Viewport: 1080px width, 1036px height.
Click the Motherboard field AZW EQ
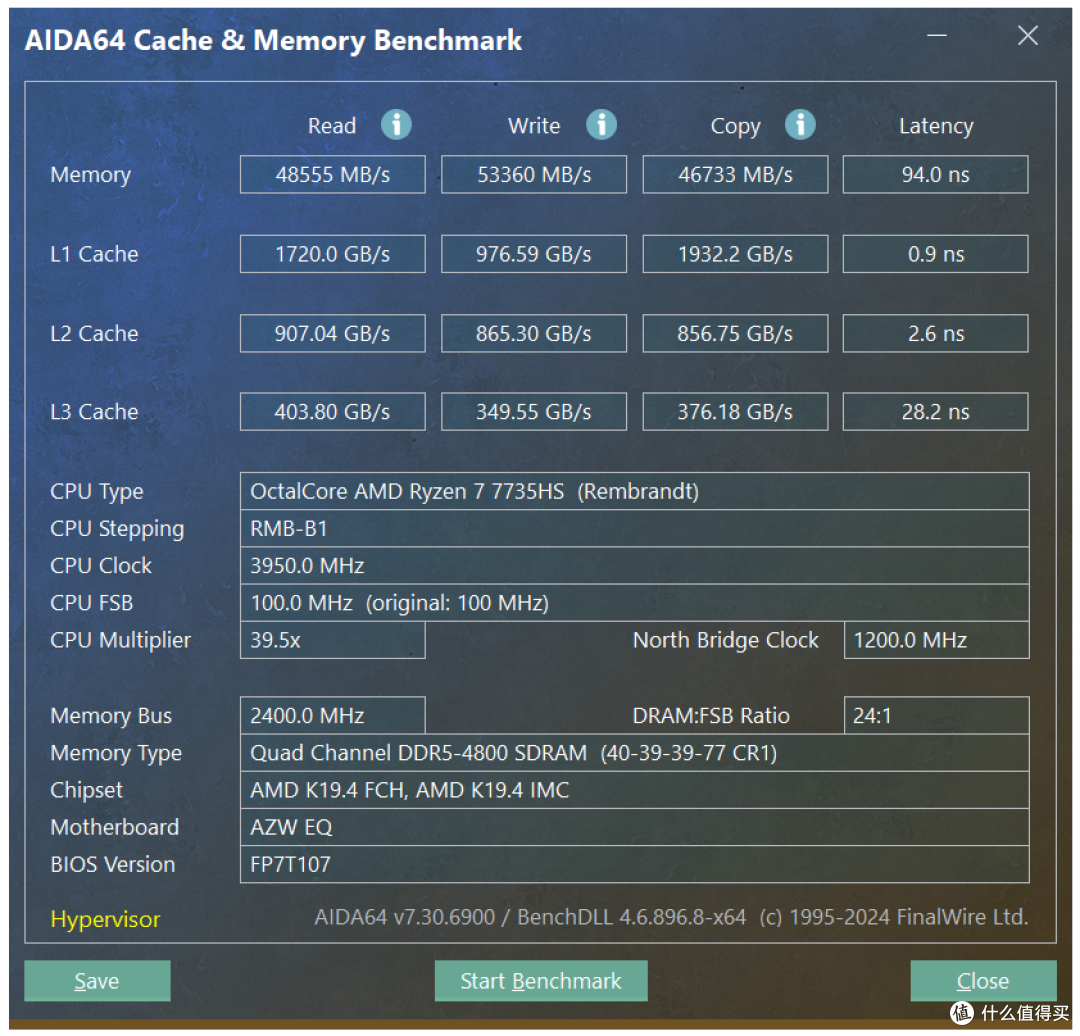634,827
